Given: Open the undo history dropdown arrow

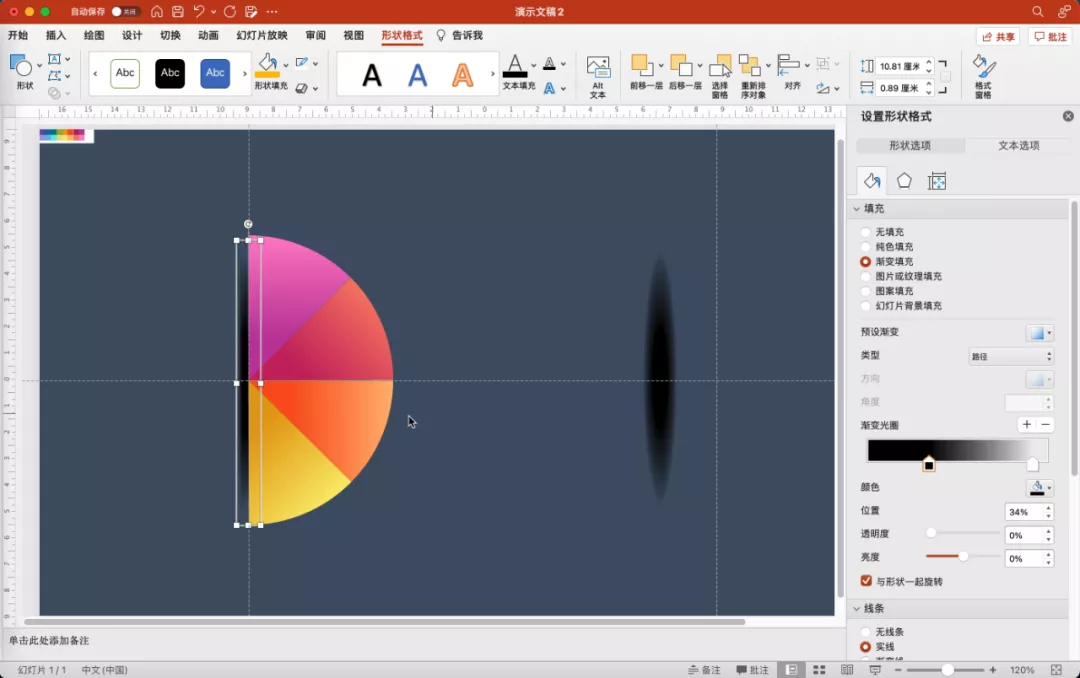Looking at the screenshot, I should [x=214, y=12].
